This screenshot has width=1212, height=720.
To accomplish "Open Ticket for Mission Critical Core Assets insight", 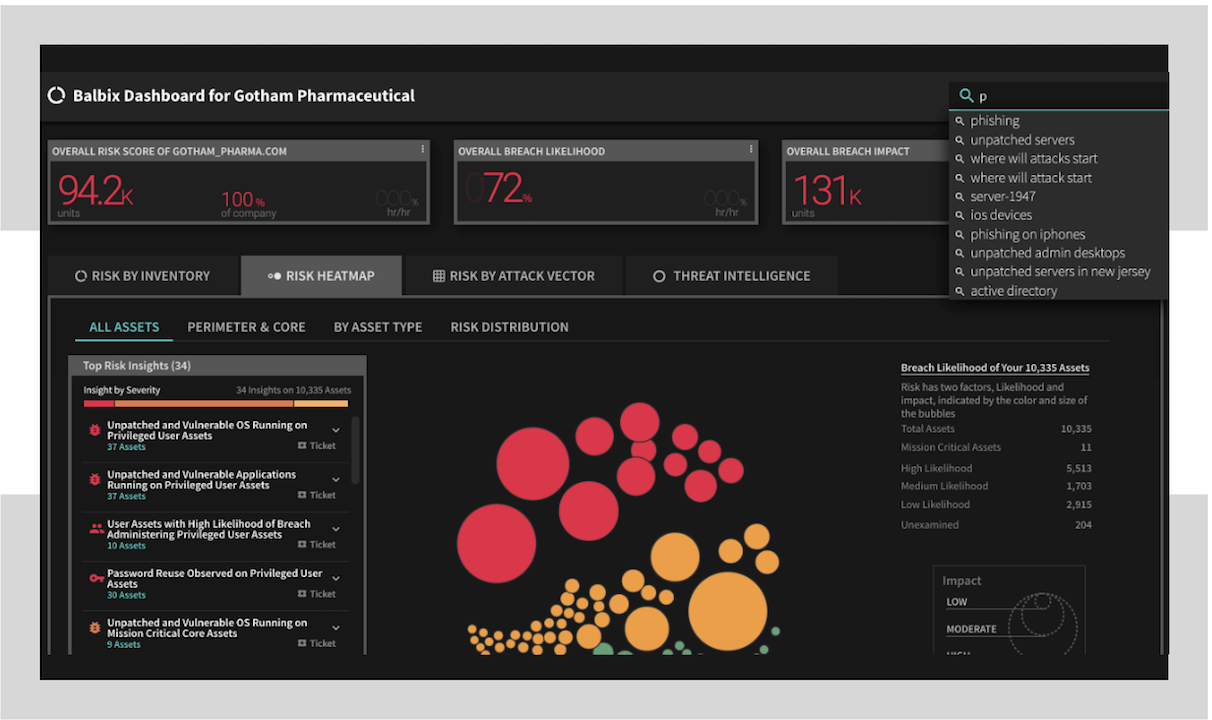I will 317,644.
